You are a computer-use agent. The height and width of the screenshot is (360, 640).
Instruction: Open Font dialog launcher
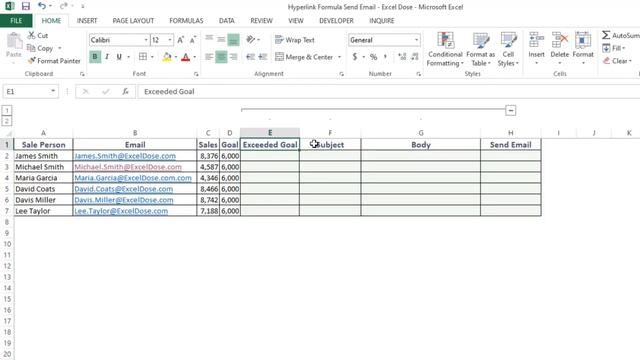tap(196, 74)
